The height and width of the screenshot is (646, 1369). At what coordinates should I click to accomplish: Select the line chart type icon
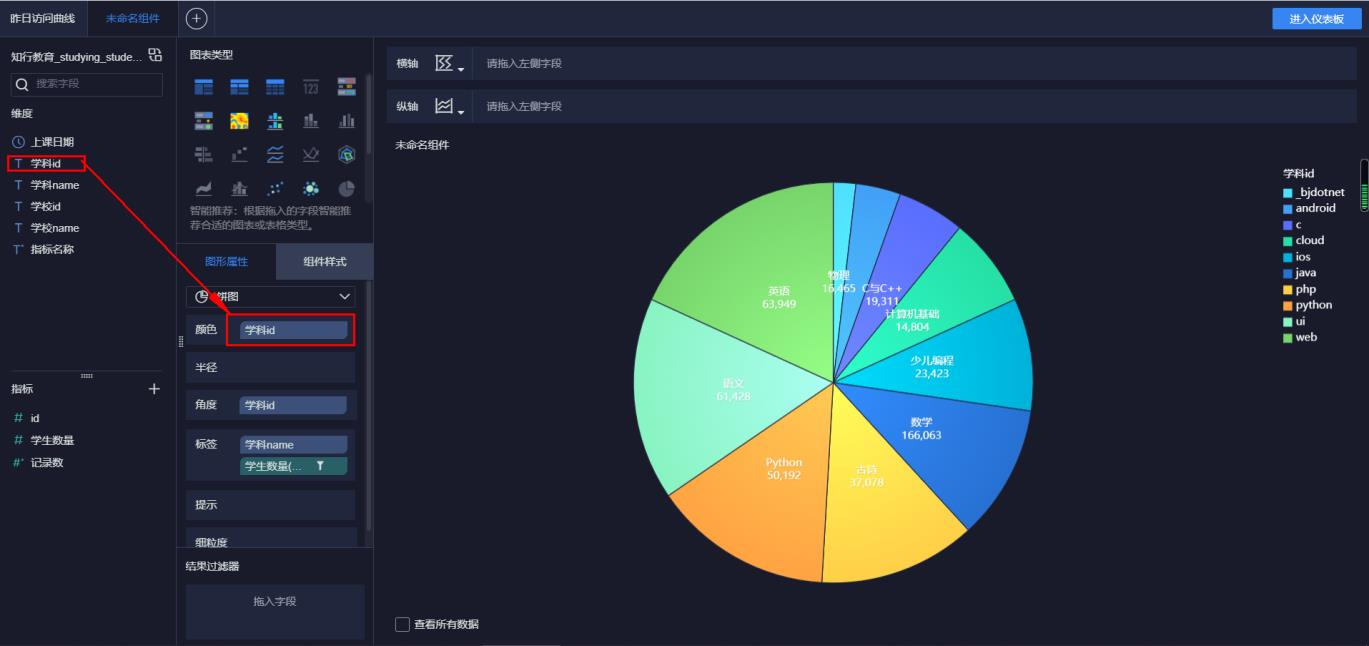coord(276,154)
